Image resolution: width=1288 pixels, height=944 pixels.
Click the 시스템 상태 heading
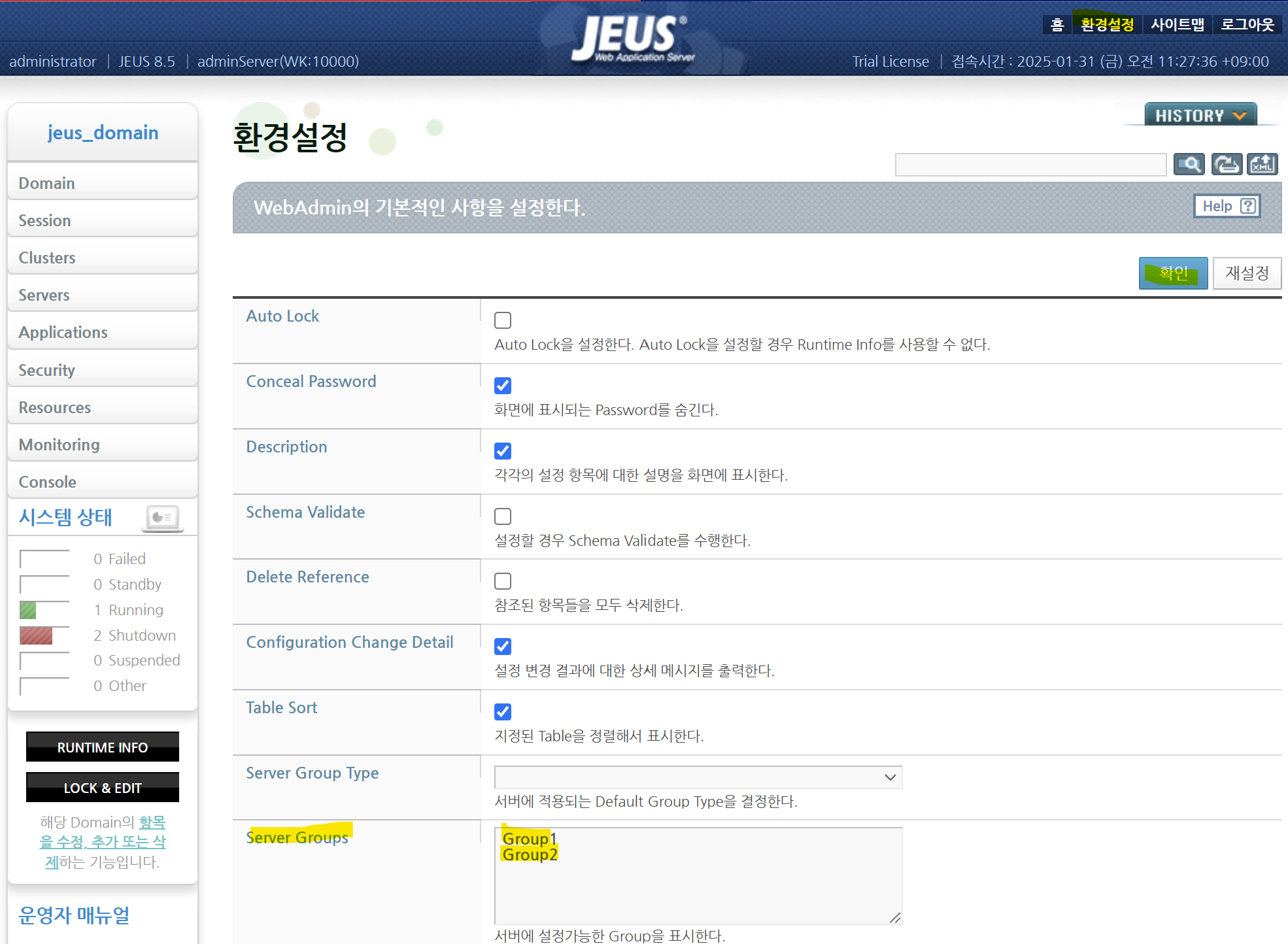coord(65,517)
